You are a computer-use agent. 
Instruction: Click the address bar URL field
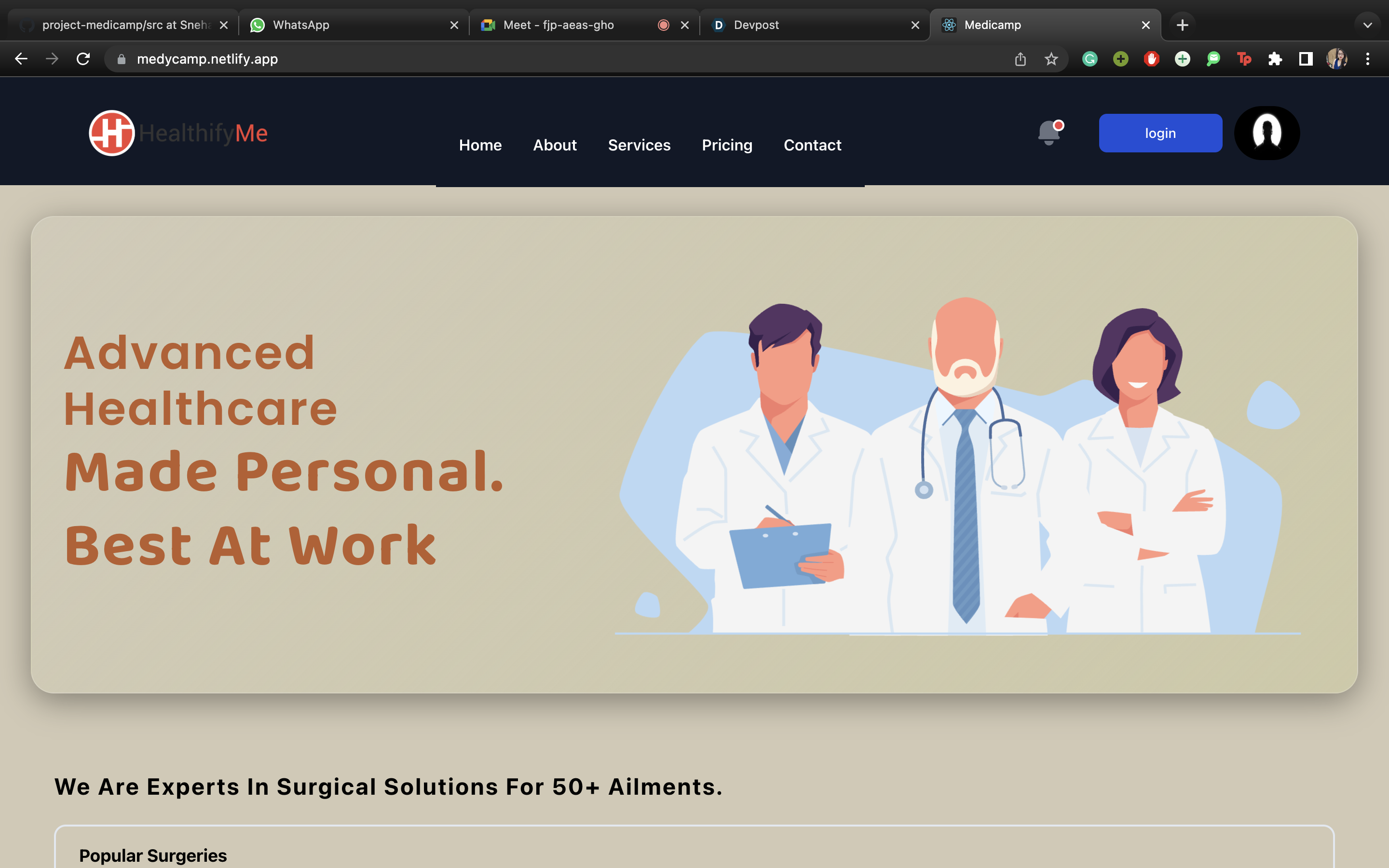[517, 58]
